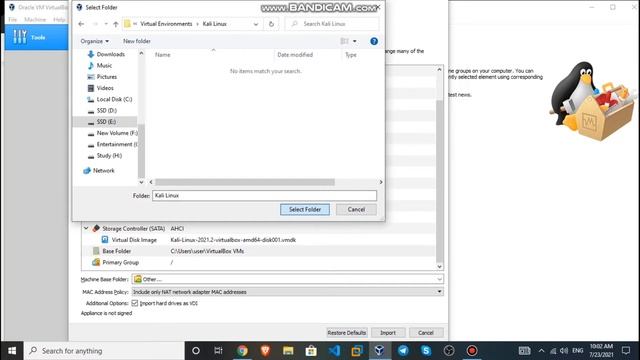This screenshot has height=360, width=640.
Task: Click the Import button
Action: click(x=388, y=333)
